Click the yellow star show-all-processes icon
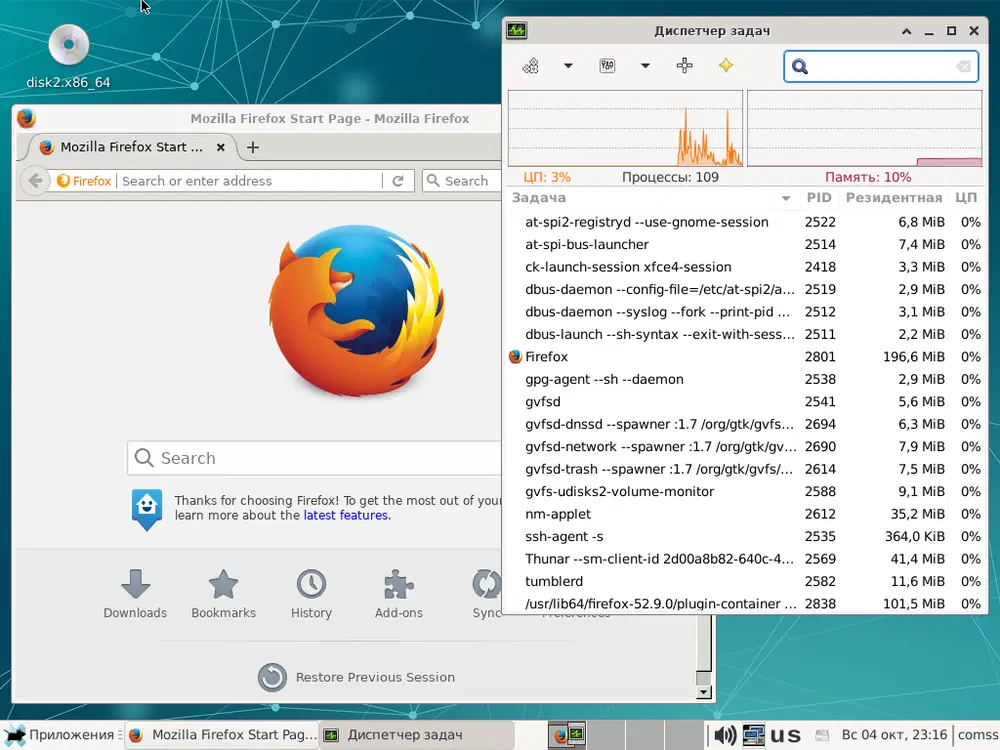 coord(726,66)
